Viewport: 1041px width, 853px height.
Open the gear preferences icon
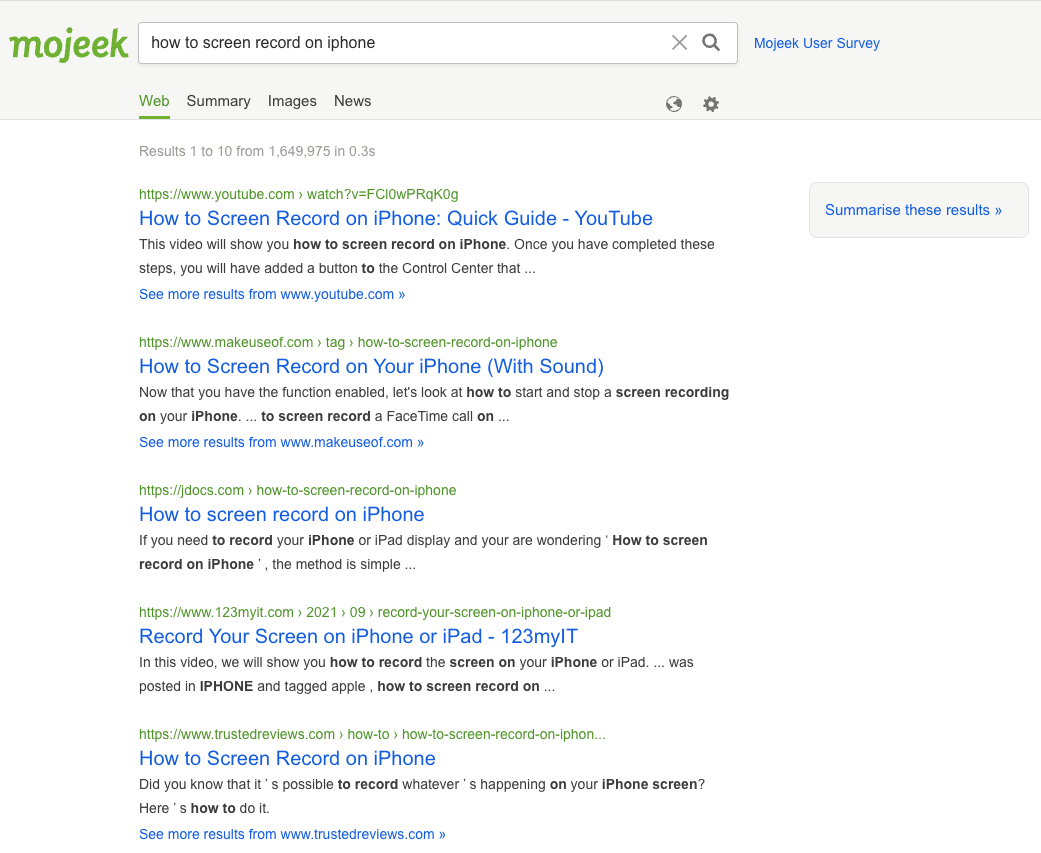tap(711, 104)
